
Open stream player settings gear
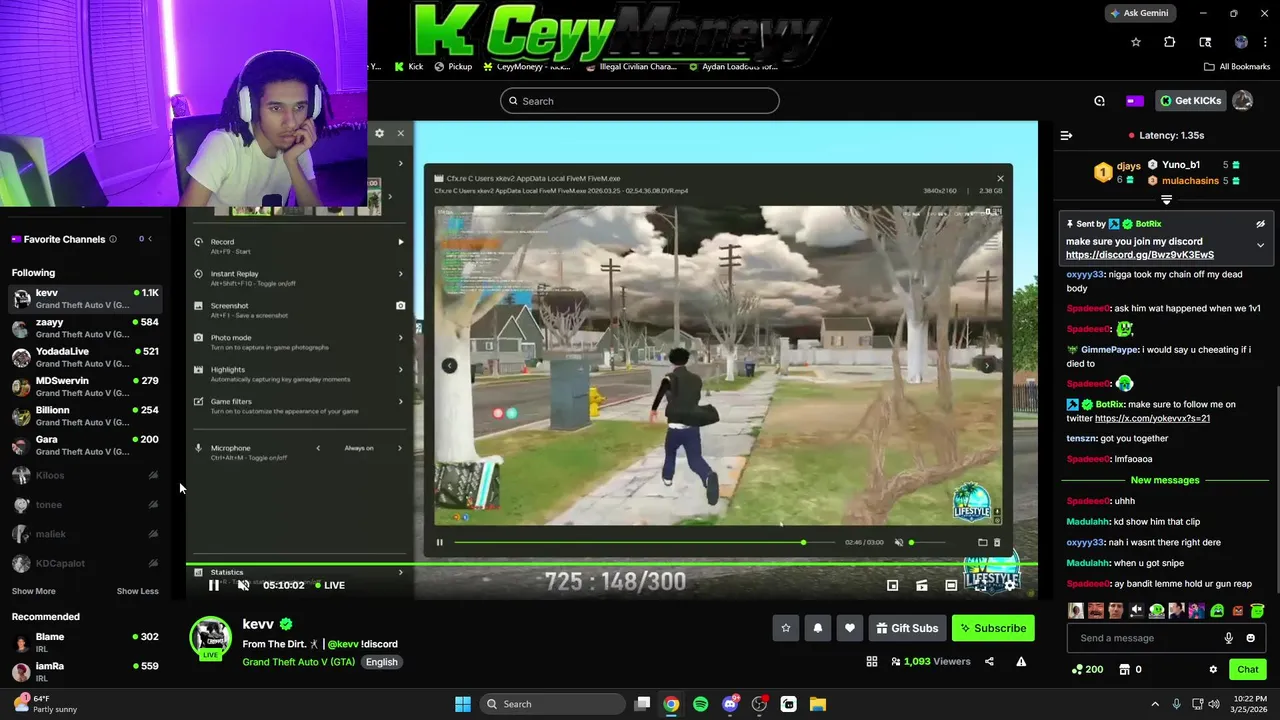click(1009, 585)
